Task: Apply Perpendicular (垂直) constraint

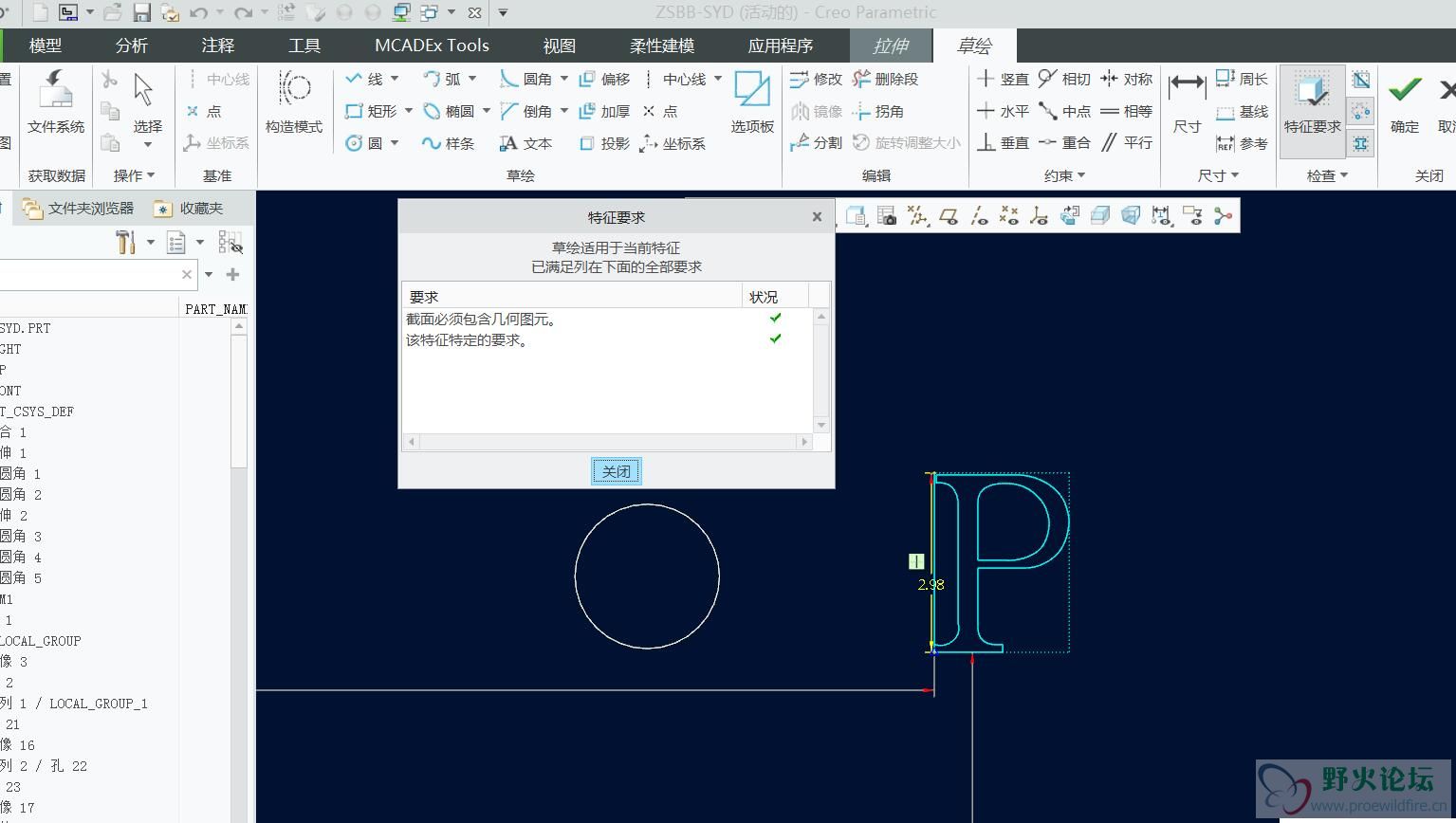Action: (x=1003, y=143)
